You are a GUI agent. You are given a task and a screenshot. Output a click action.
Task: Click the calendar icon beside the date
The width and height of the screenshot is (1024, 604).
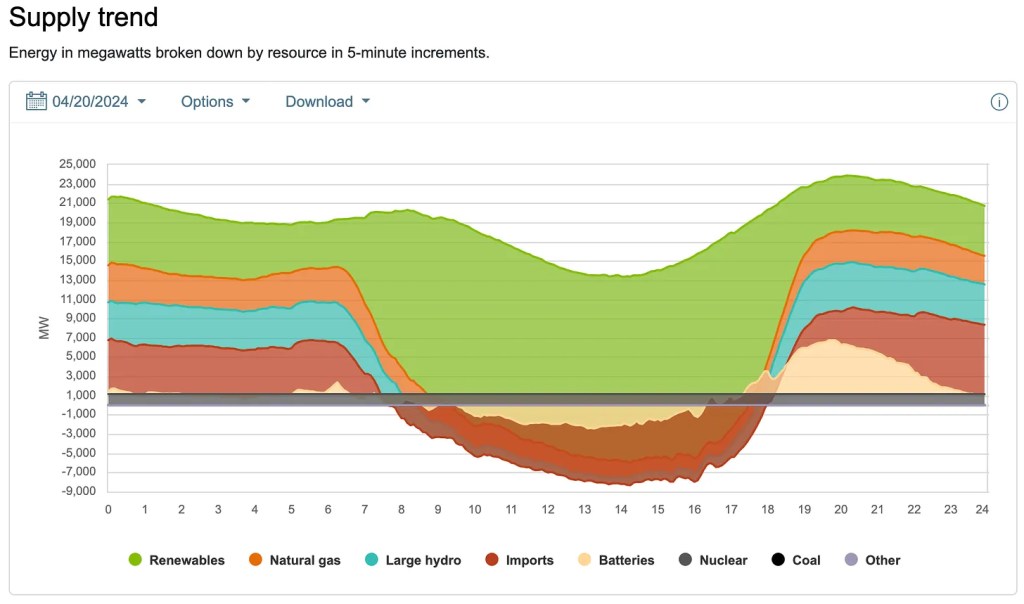tap(37, 101)
